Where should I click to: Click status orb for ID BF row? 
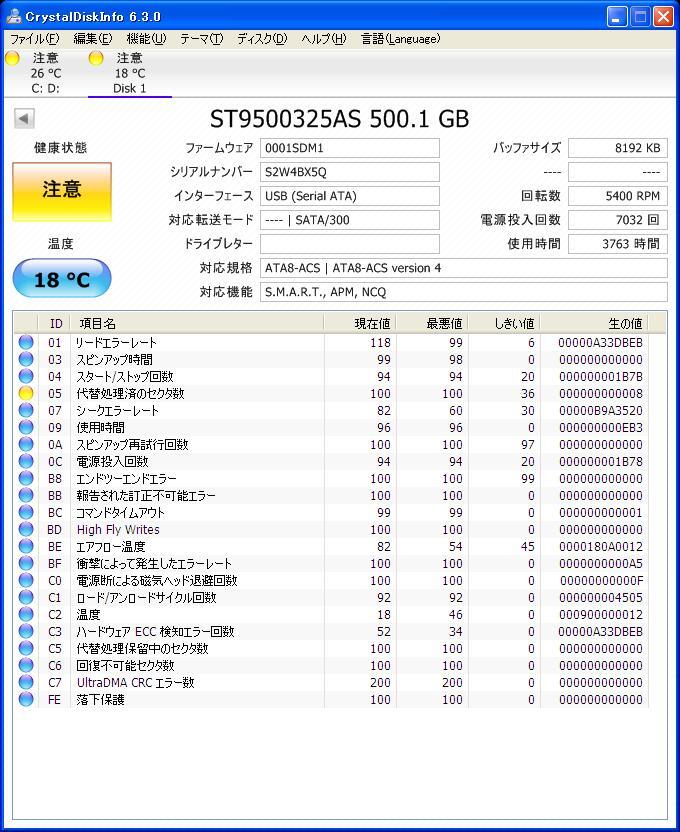pyautogui.click(x=26, y=563)
